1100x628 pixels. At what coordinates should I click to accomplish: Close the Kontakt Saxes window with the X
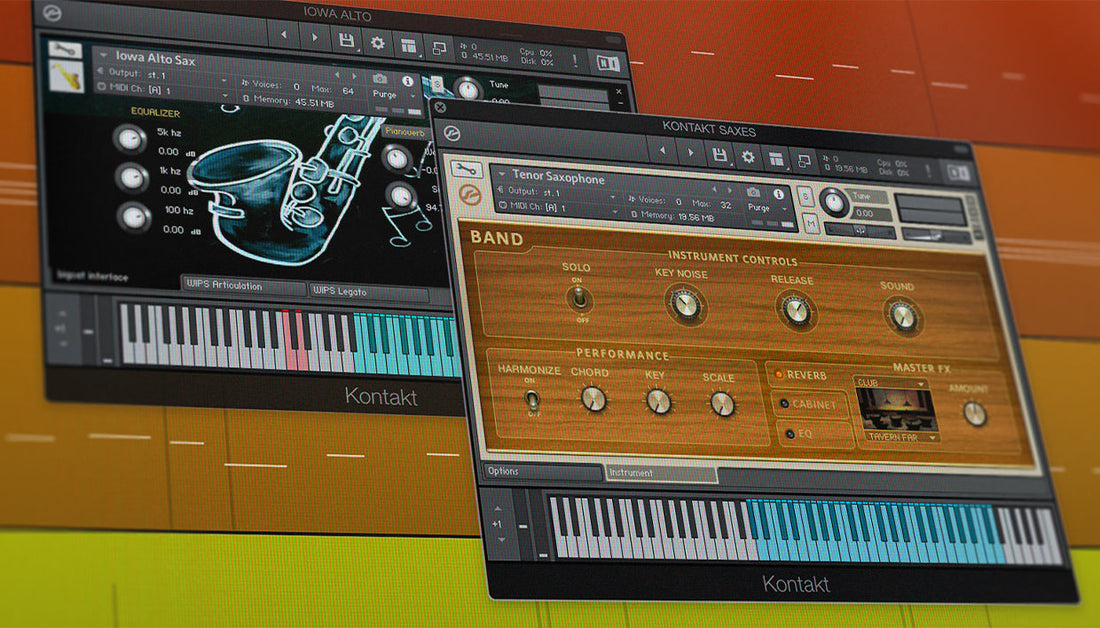440,107
